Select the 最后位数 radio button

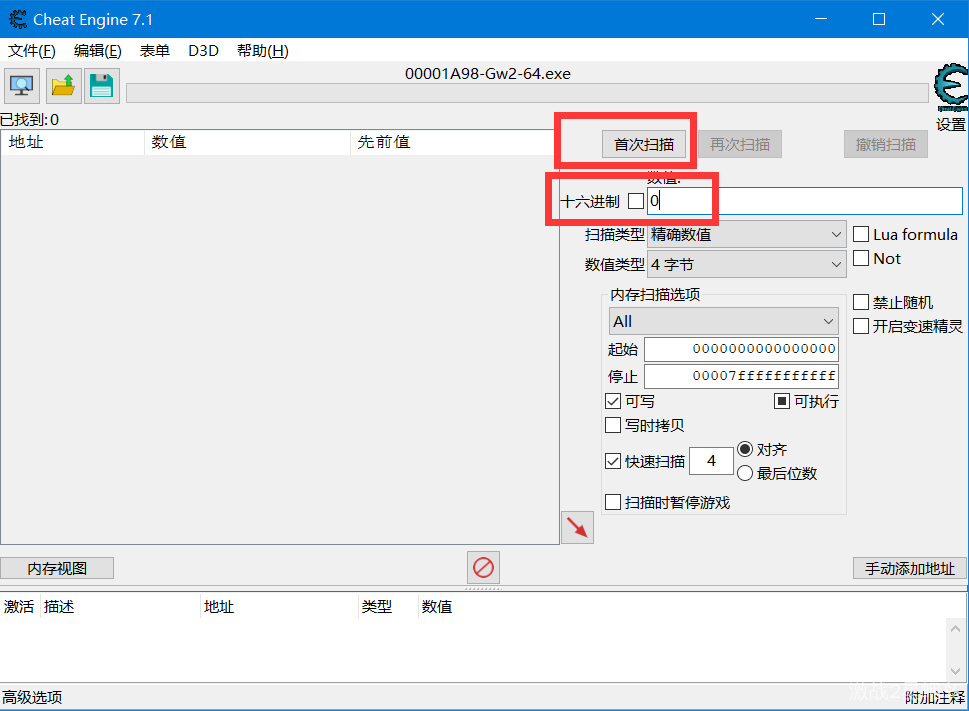(745, 473)
